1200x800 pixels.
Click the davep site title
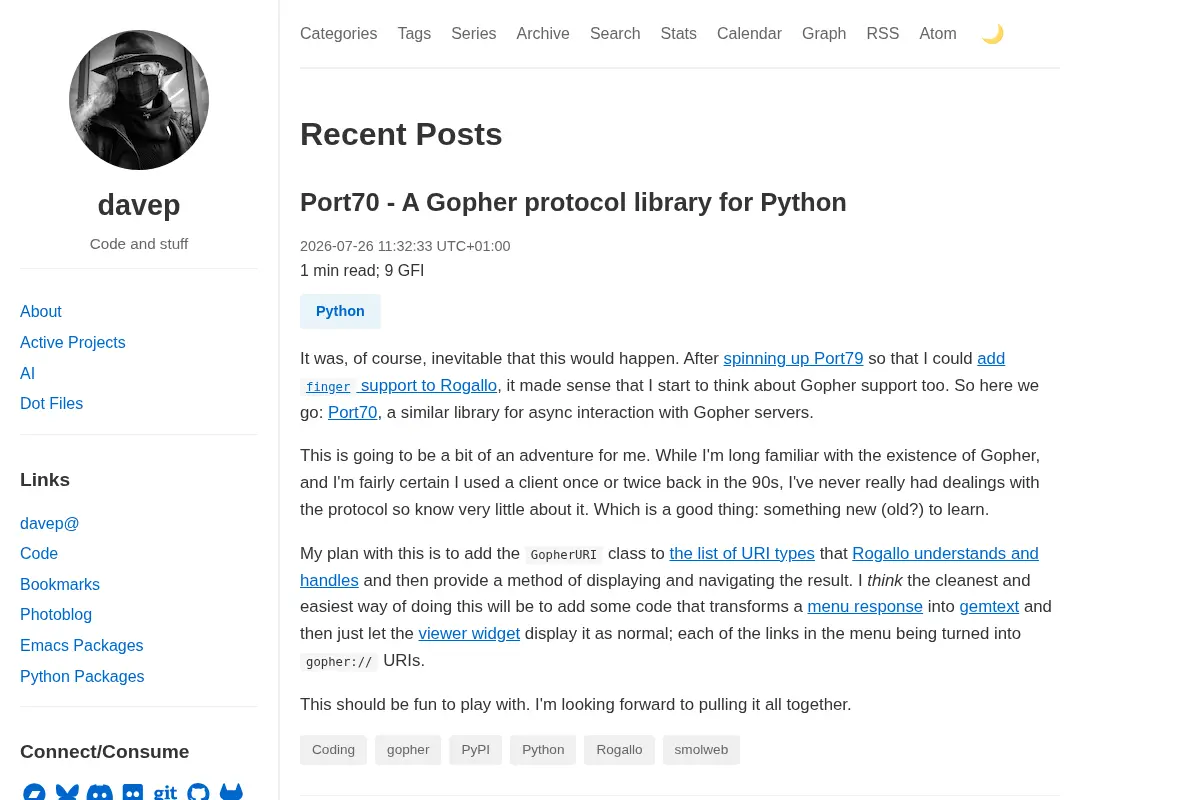pyautogui.click(x=139, y=205)
